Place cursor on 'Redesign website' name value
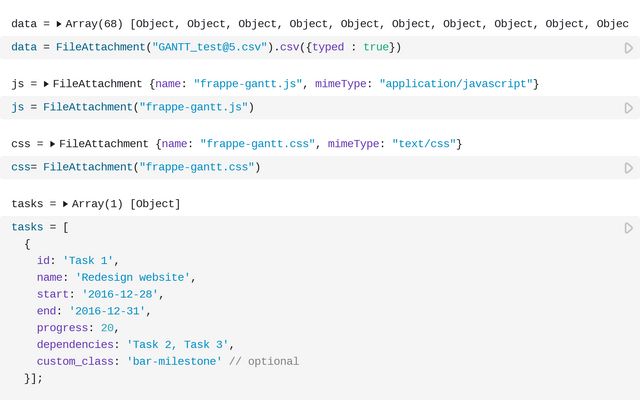This screenshot has height=400, width=640. coord(133,278)
